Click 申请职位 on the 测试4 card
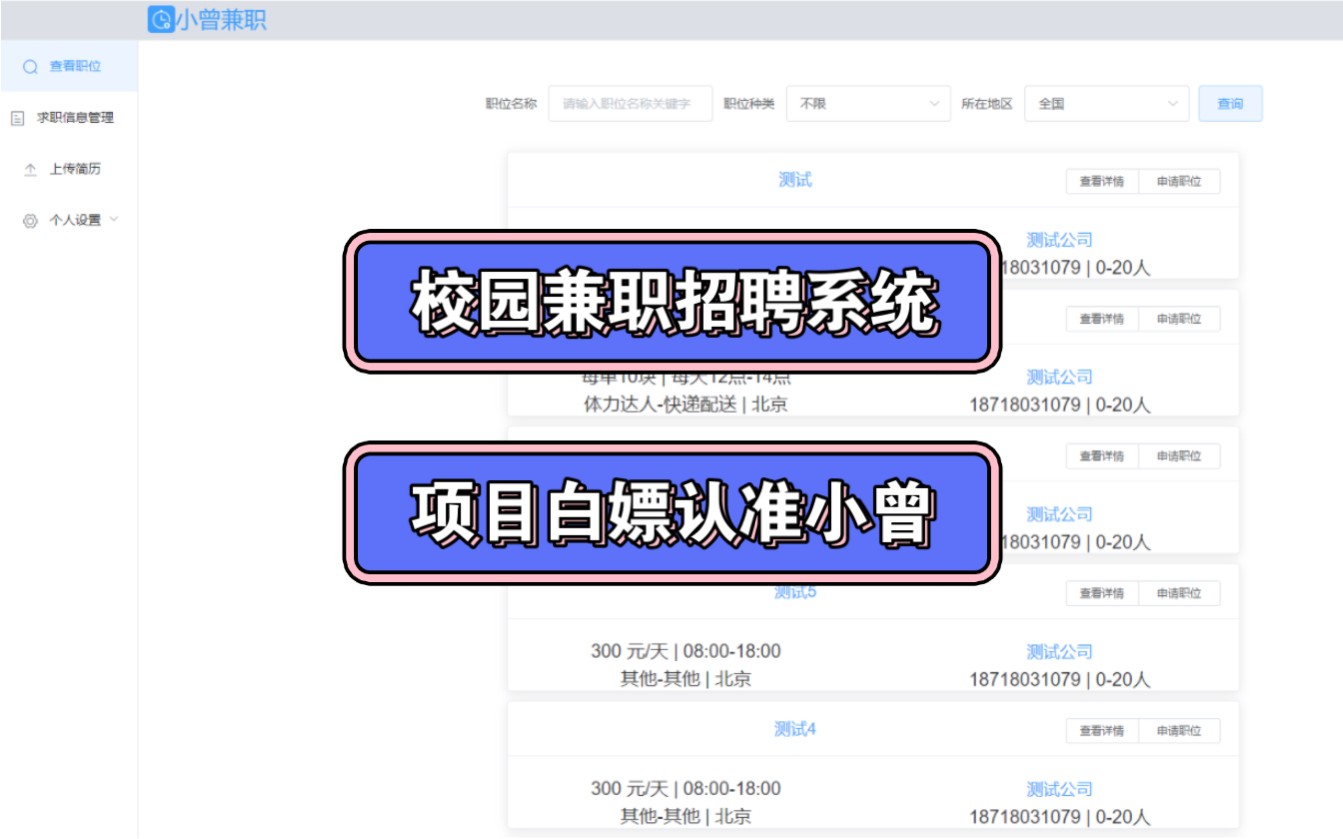The height and width of the screenshot is (839, 1343). [1179, 731]
